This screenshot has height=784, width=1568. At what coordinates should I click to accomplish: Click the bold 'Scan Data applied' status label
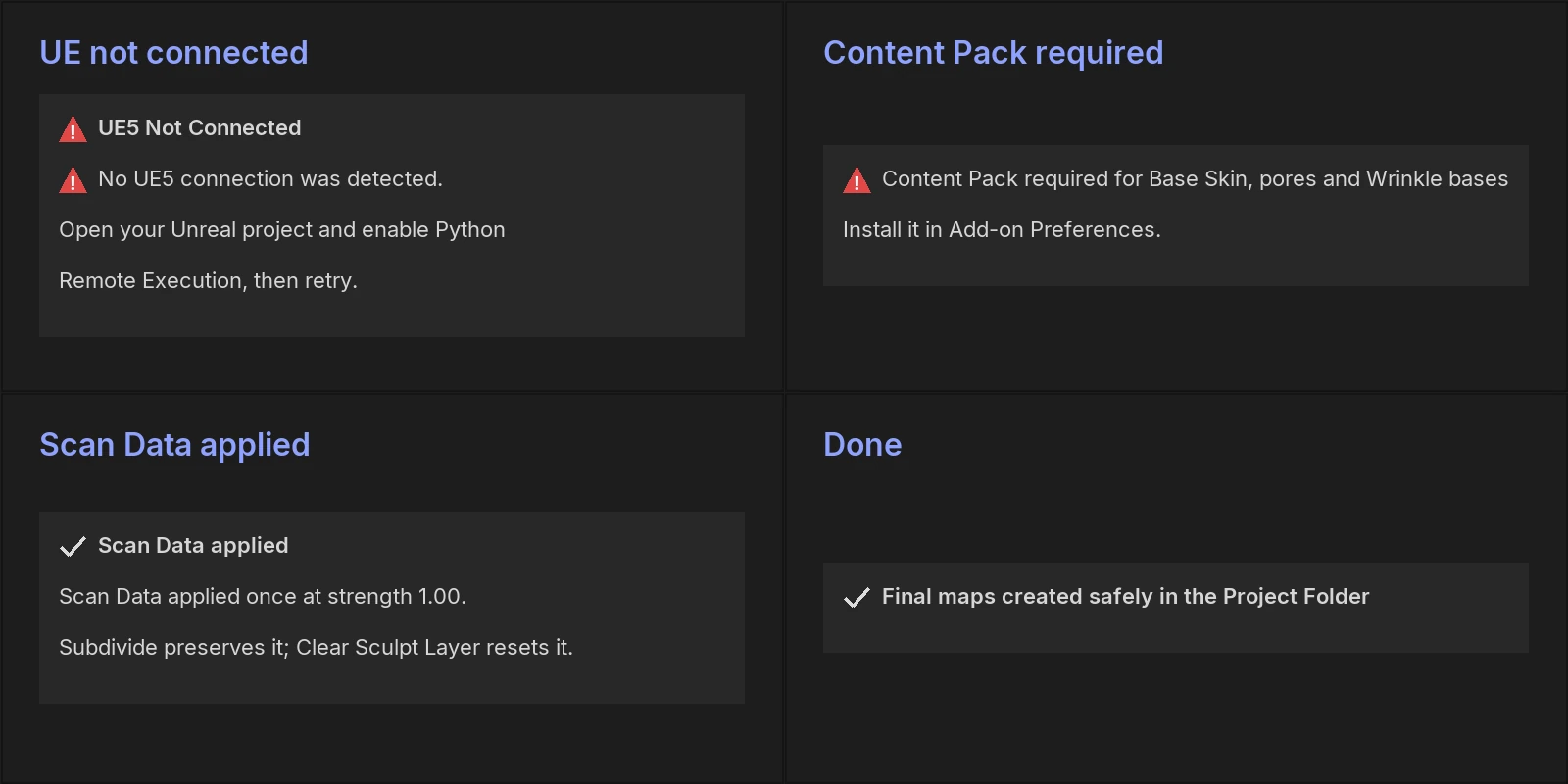tap(193, 546)
